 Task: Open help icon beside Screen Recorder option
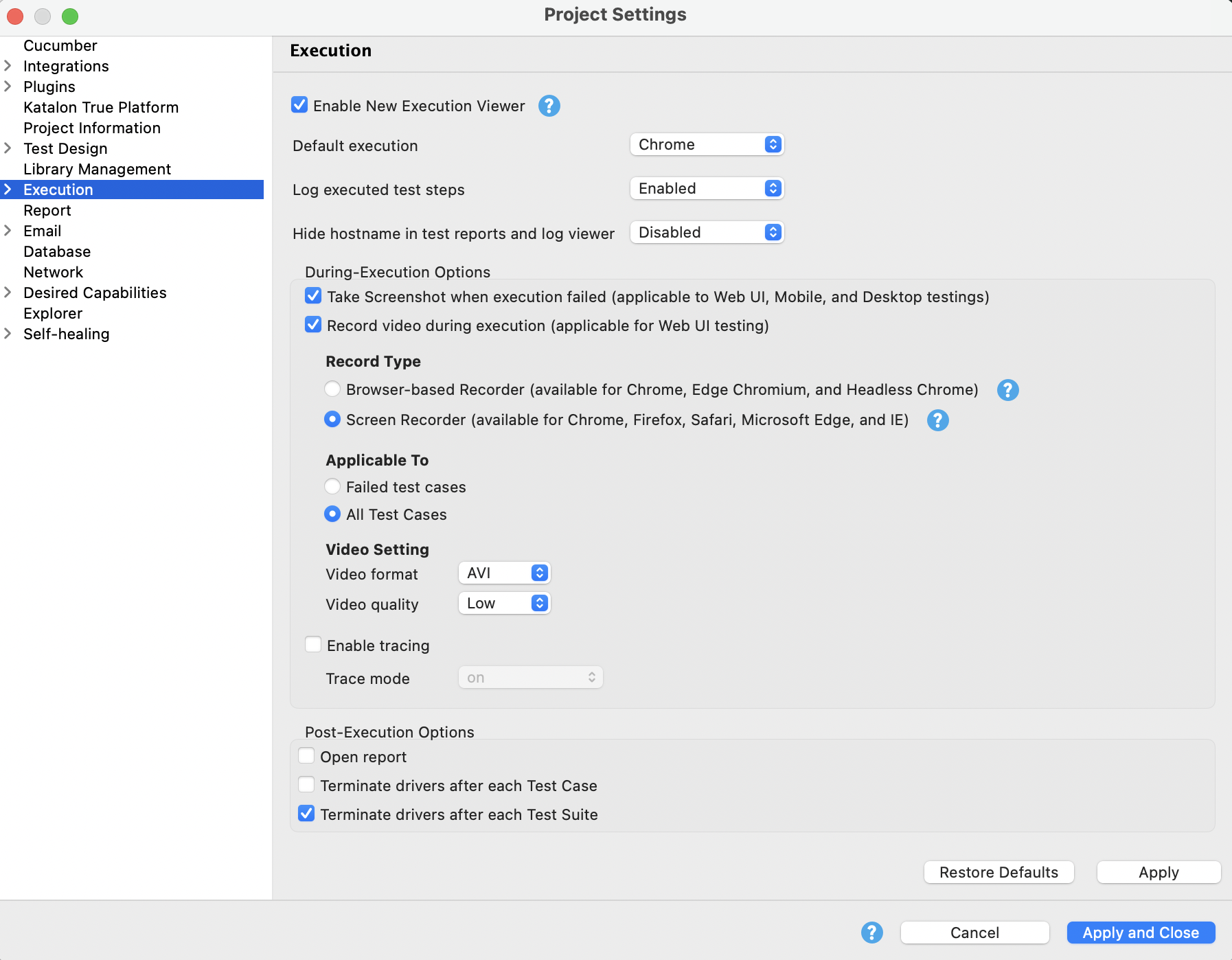[x=937, y=420]
